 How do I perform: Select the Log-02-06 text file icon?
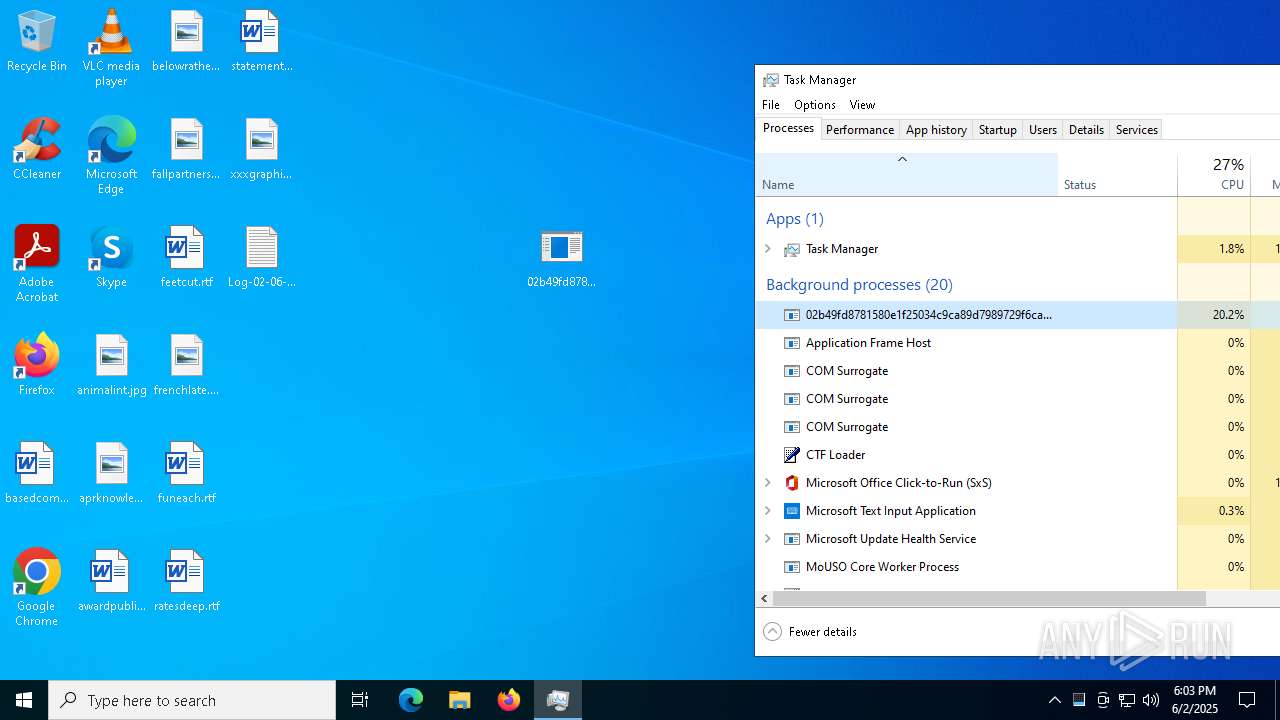coord(261,257)
